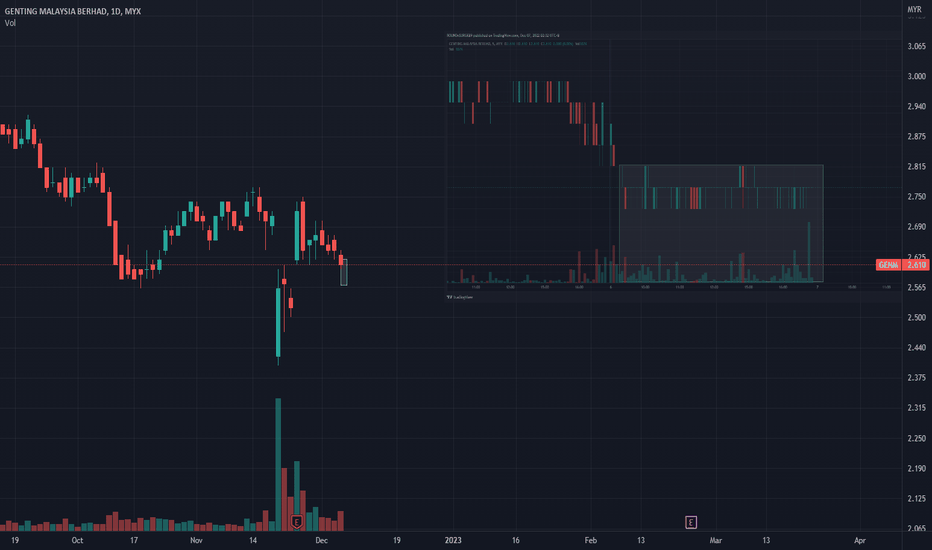Click the 2023 label on the time axis
The width and height of the screenshot is (932, 550).
[453, 540]
